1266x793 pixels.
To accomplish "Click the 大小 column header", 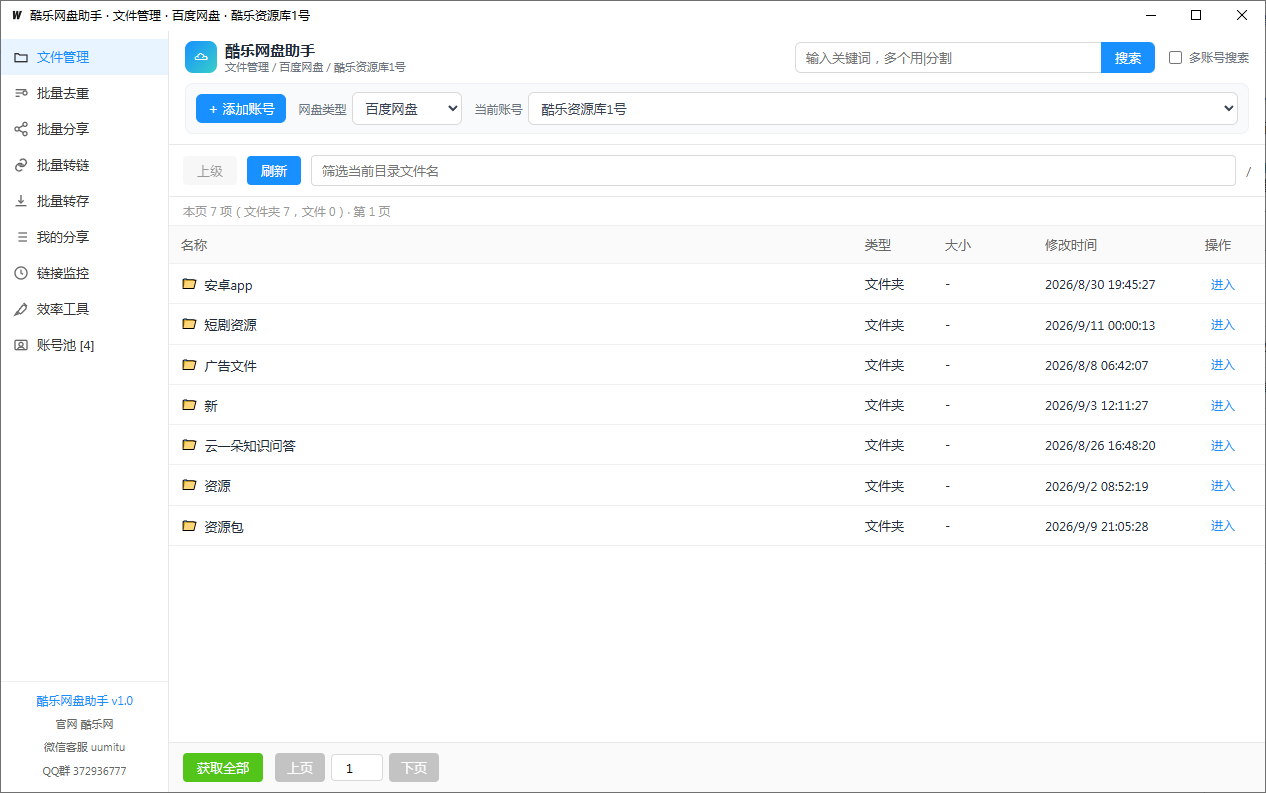I will pos(958,245).
